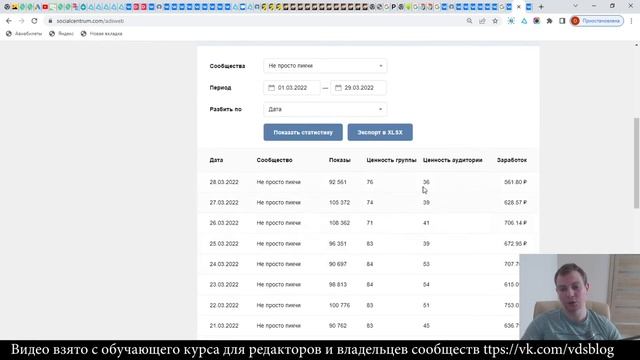This screenshot has height=360, width=640.
Task: Click the Экспорт в XLSX button
Action: pyautogui.click(x=380, y=132)
